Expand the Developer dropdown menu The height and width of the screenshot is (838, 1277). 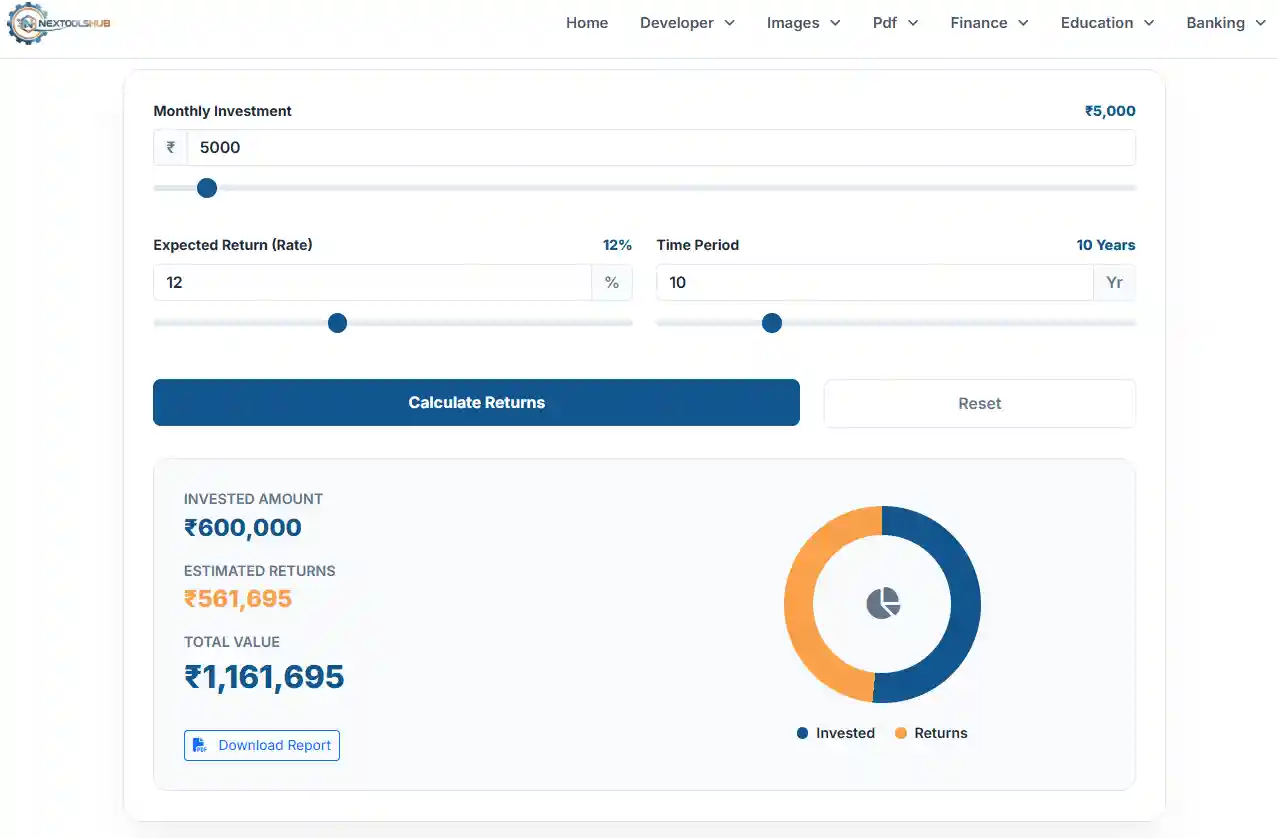coord(687,23)
